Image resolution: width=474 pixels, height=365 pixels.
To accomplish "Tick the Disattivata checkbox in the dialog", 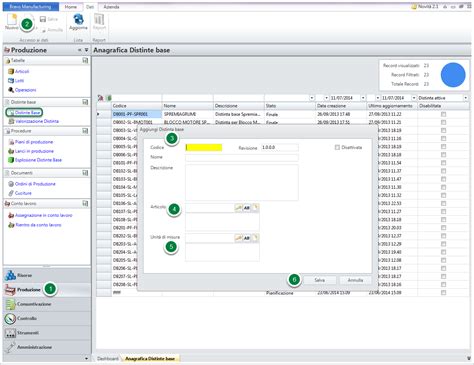I will [x=337, y=147].
